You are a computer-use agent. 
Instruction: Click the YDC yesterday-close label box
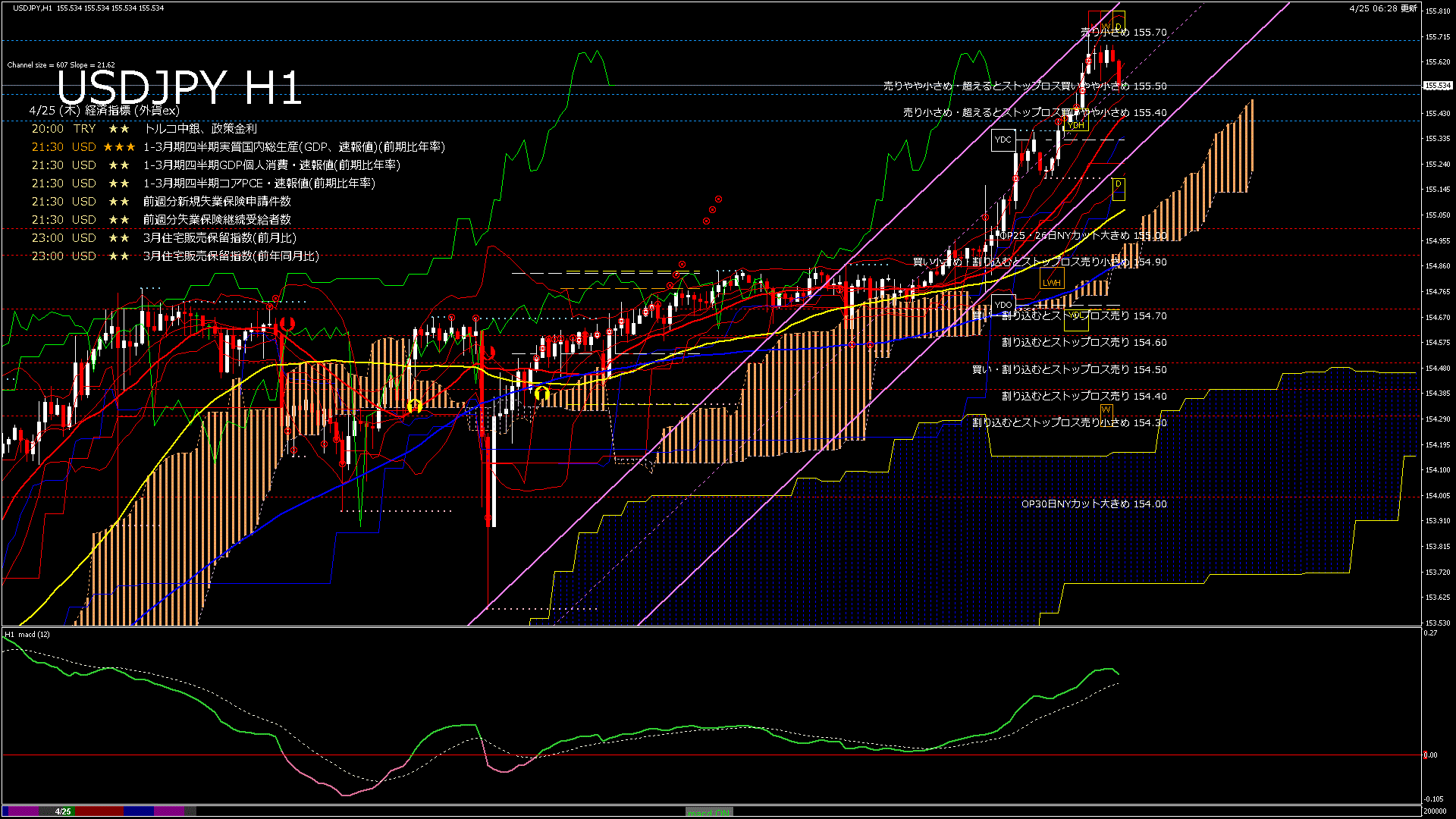point(1003,140)
